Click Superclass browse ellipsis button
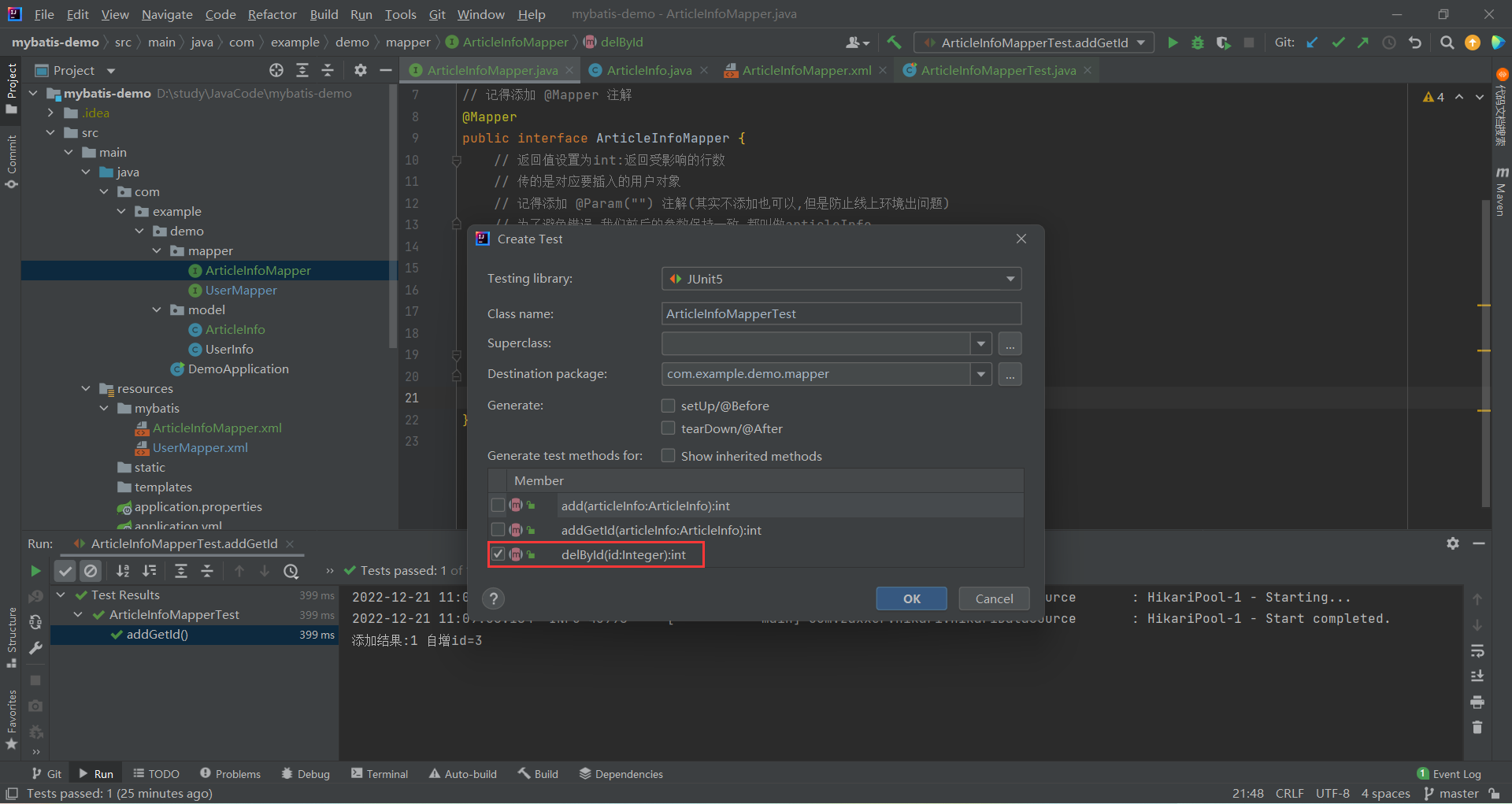Image resolution: width=1512 pixels, height=804 pixels. tap(1010, 344)
